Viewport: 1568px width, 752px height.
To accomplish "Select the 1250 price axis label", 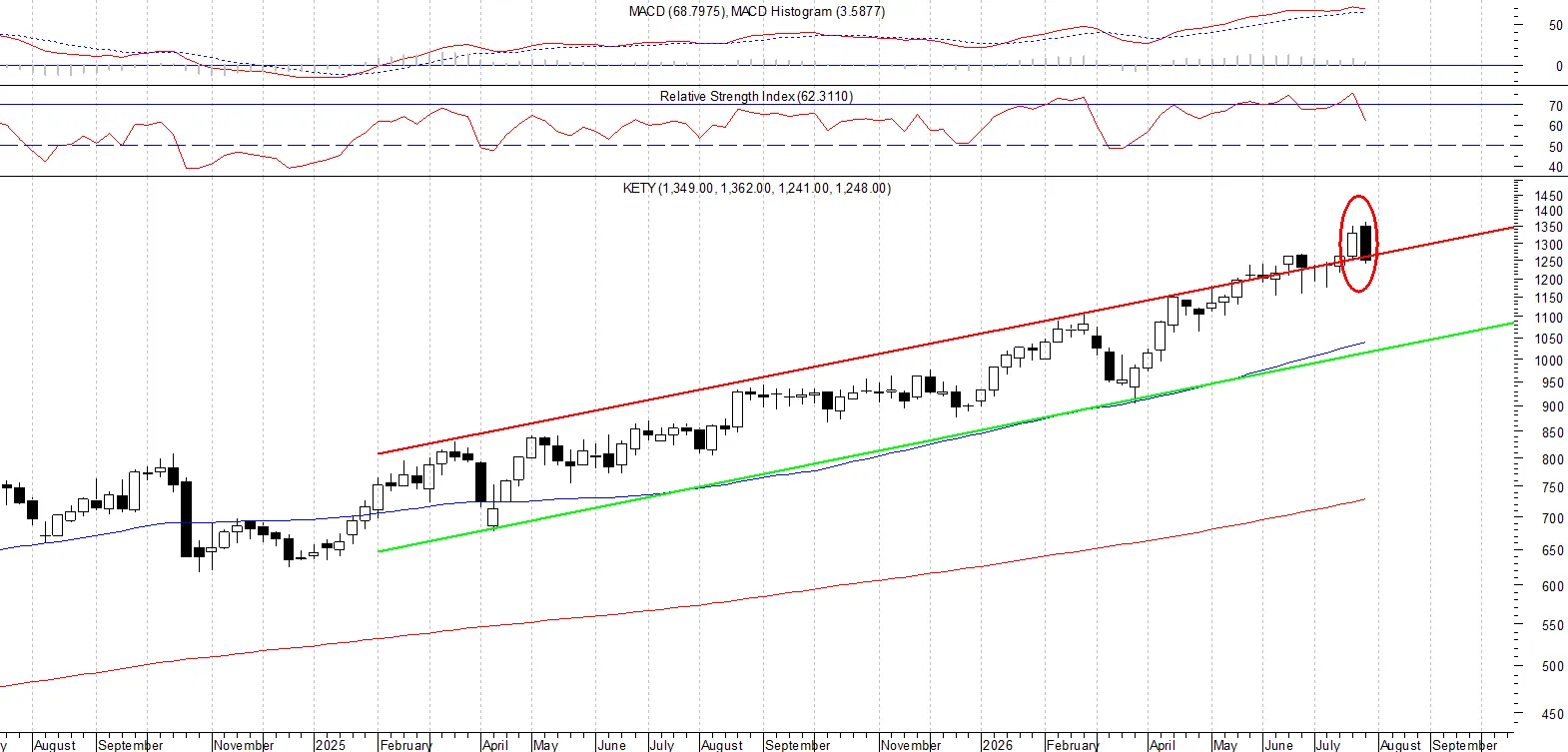I will 1549,263.
